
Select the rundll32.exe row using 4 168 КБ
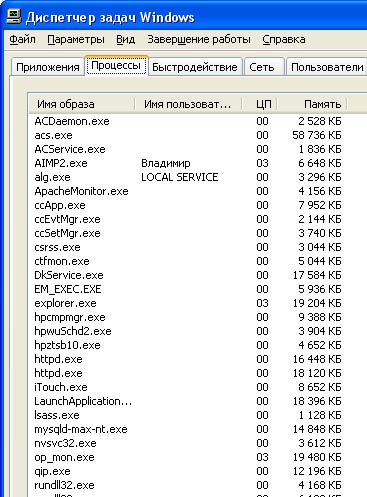(188, 485)
